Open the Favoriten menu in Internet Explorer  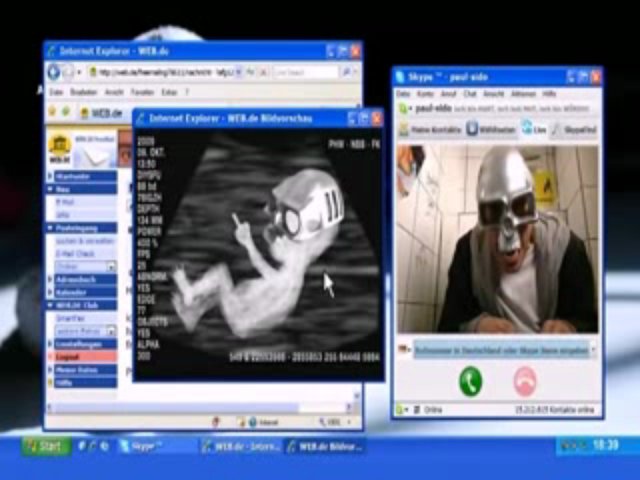142,92
